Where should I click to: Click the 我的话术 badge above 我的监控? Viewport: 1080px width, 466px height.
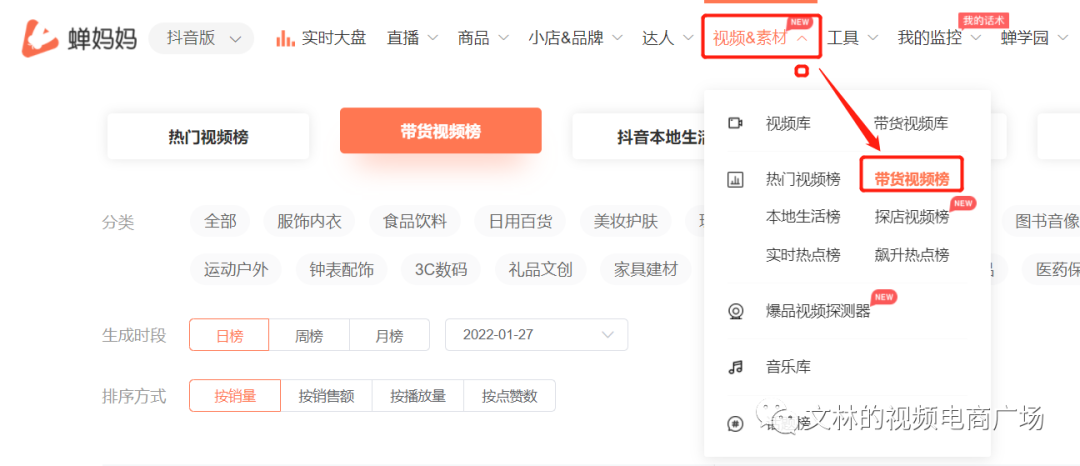[x=984, y=21]
